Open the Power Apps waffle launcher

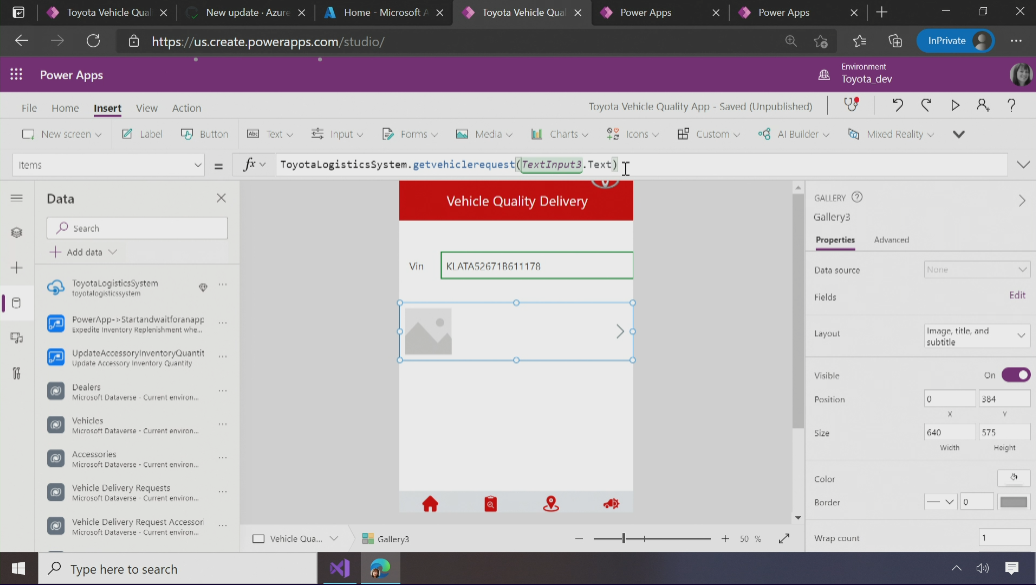tap(16, 75)
